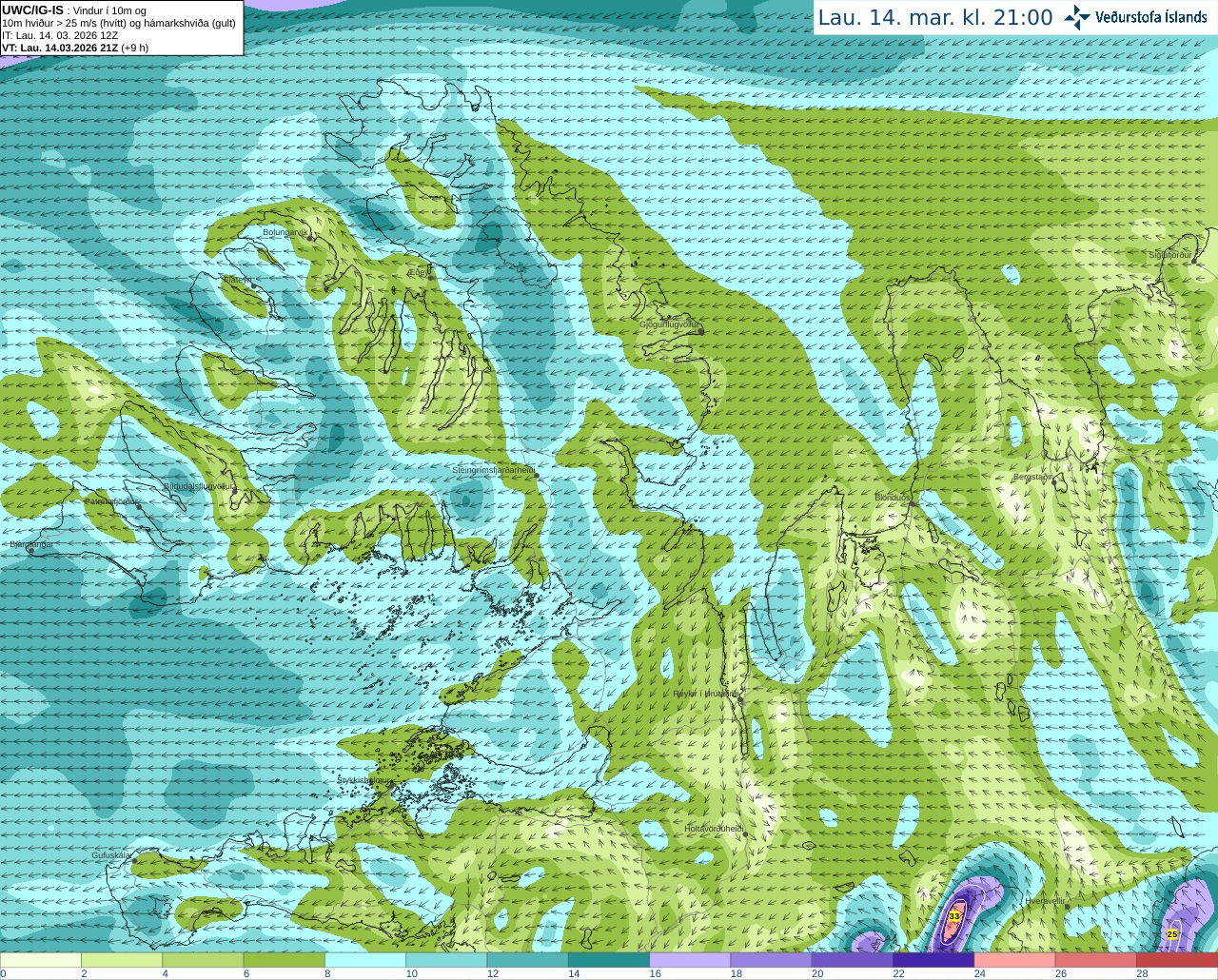The height and width of the screenshot is (980, 1218).
Task: Select the Holtavörðuheiði station dot
Action: [745, 833]
